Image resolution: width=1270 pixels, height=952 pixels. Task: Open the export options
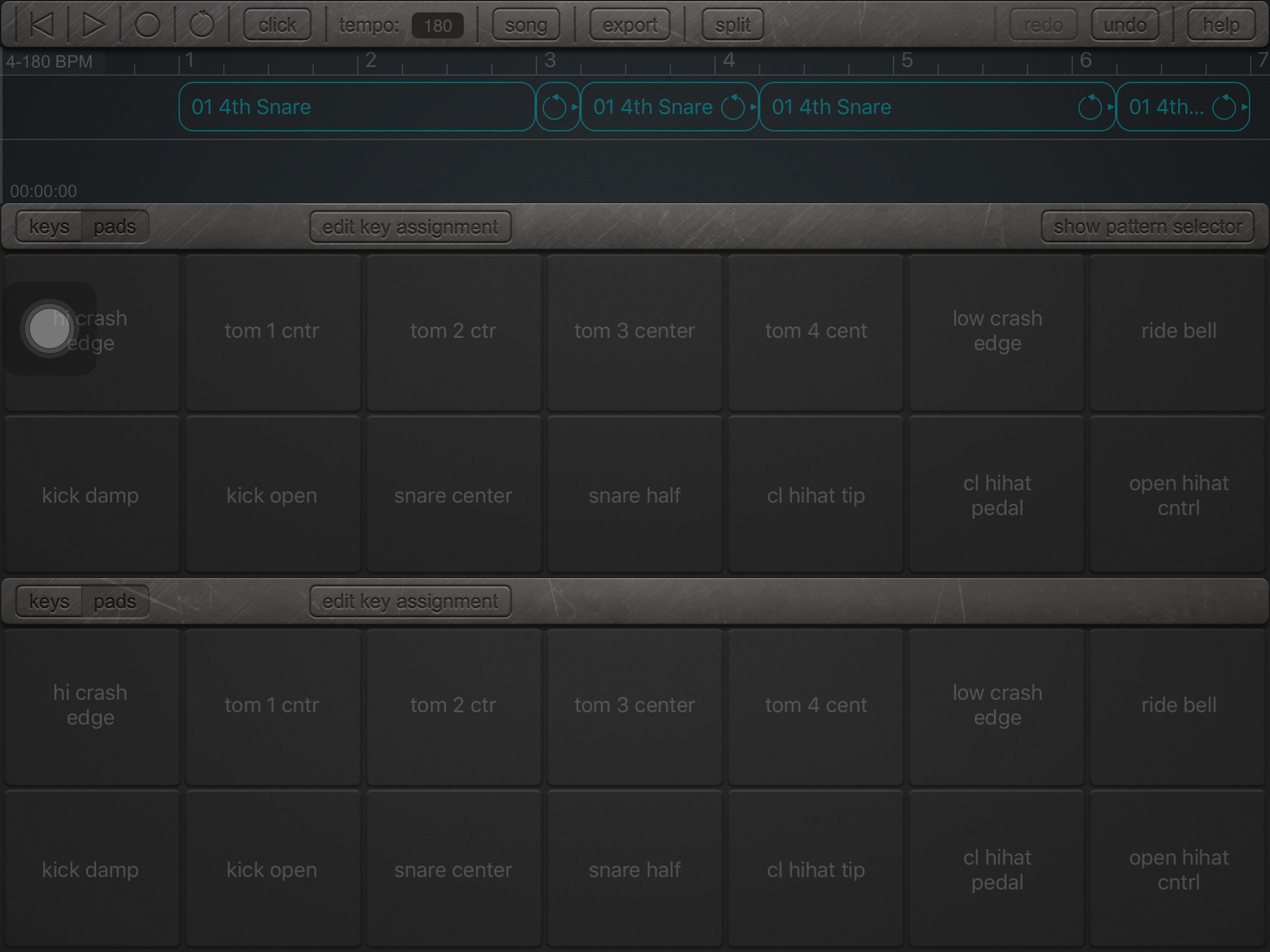click(629, 25)
